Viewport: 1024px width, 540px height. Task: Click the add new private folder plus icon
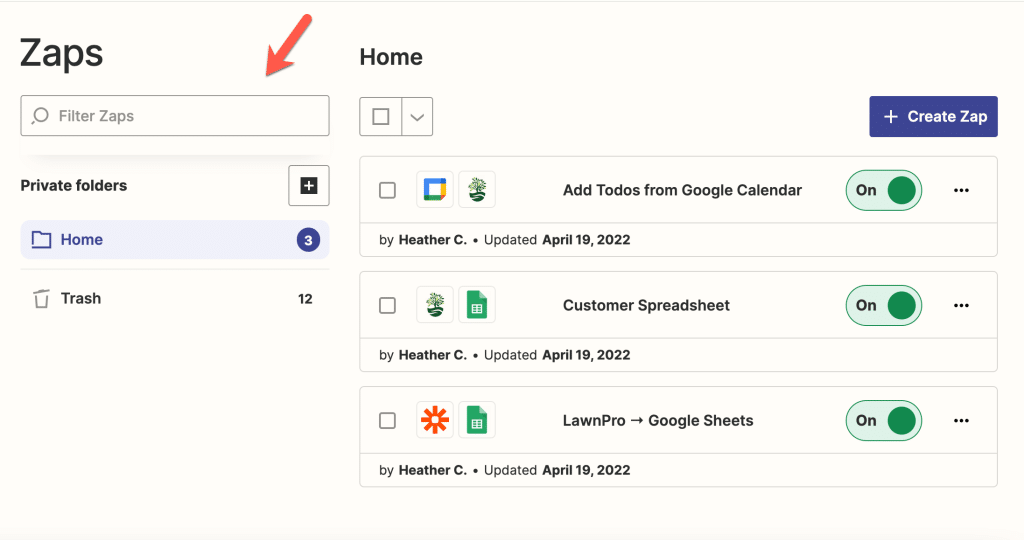pos(309,185)
